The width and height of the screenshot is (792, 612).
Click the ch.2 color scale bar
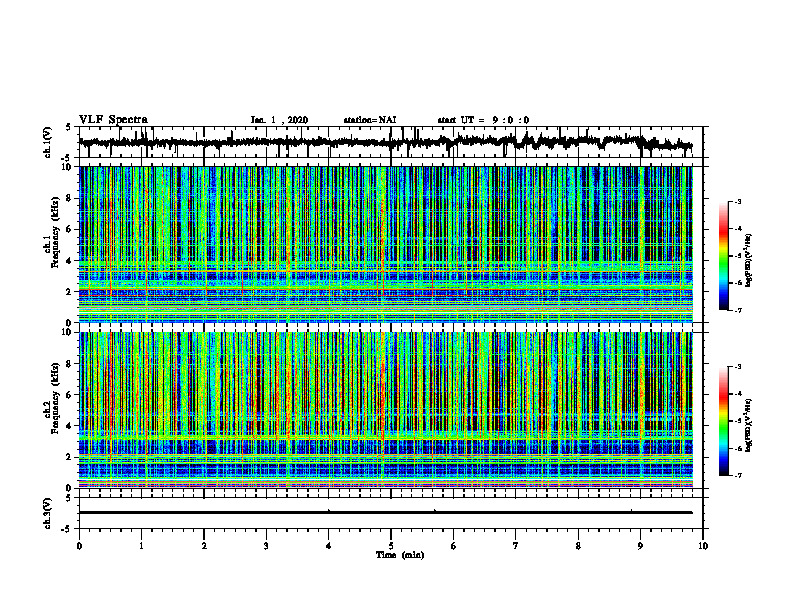[724, 421]
